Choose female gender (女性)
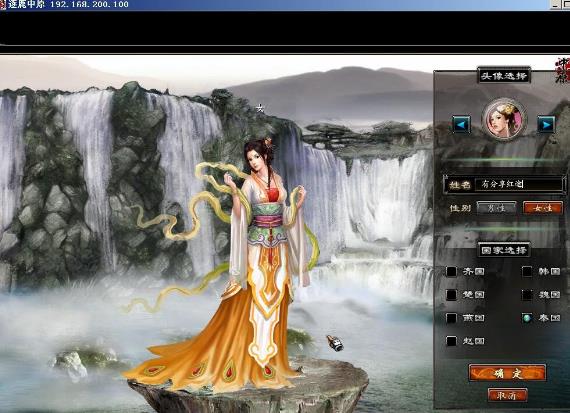 543,208
